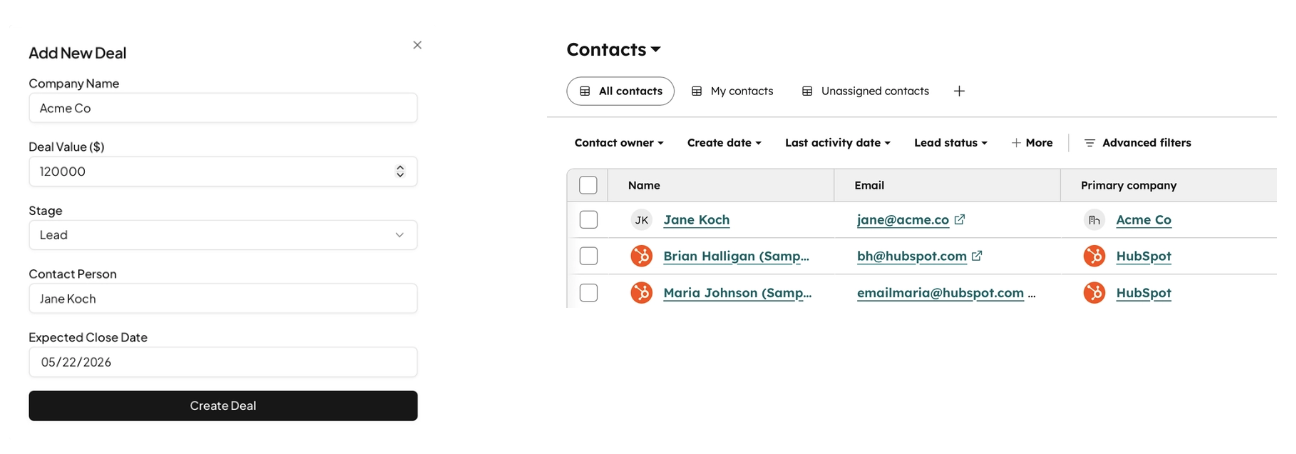This screenshot has width=1296, height=454.
Task: Click the external link icon next to jane@acme.co
Action: point(960,220)
